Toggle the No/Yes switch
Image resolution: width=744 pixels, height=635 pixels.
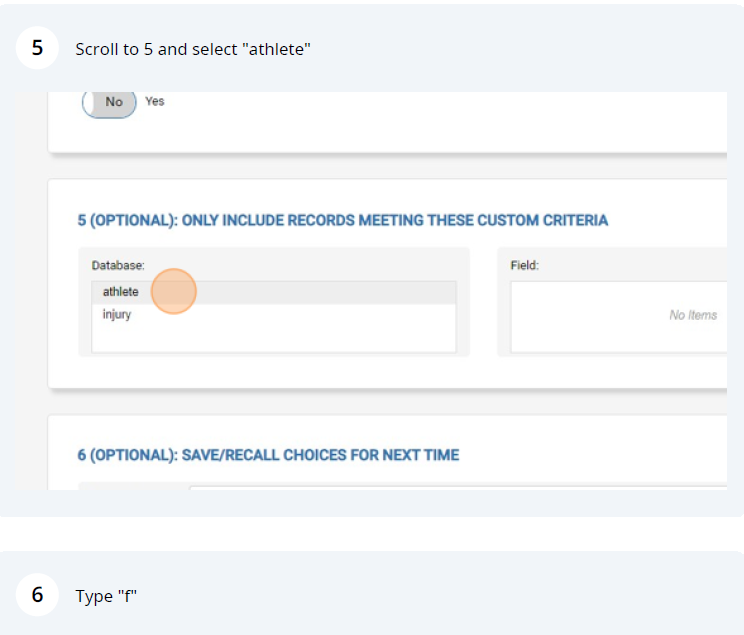[x=109, y=102]
